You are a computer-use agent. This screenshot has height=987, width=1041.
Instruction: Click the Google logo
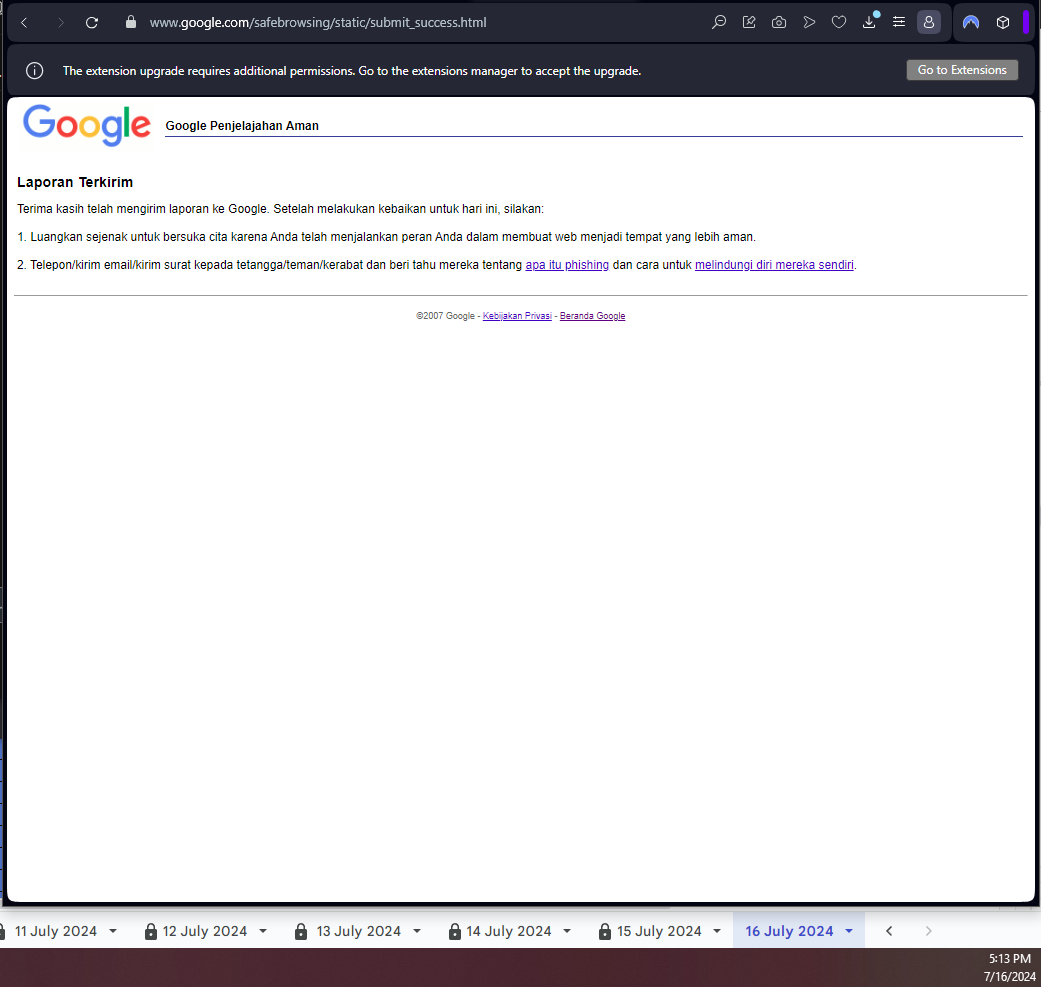(x=87, y=125)
